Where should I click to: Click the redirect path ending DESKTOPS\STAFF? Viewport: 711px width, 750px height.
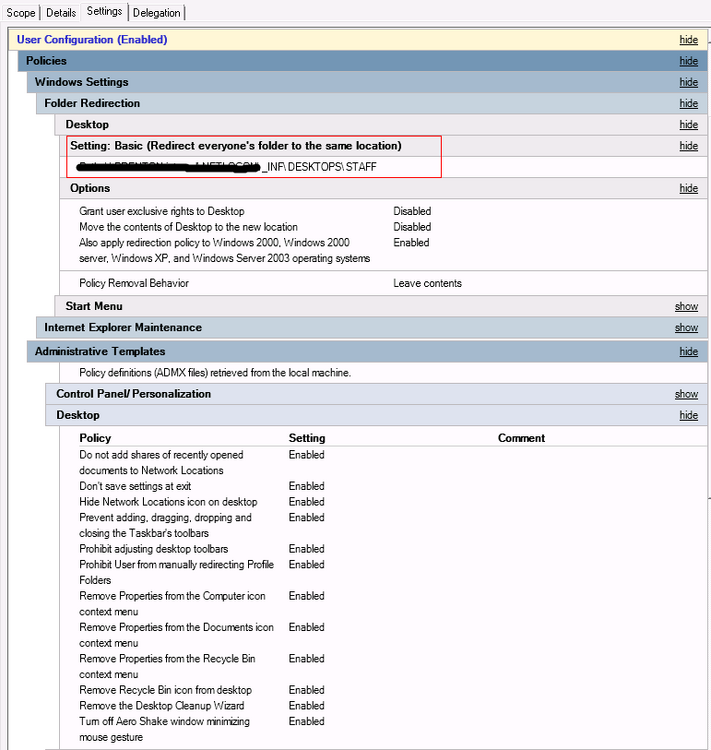(x=227, y=167)
